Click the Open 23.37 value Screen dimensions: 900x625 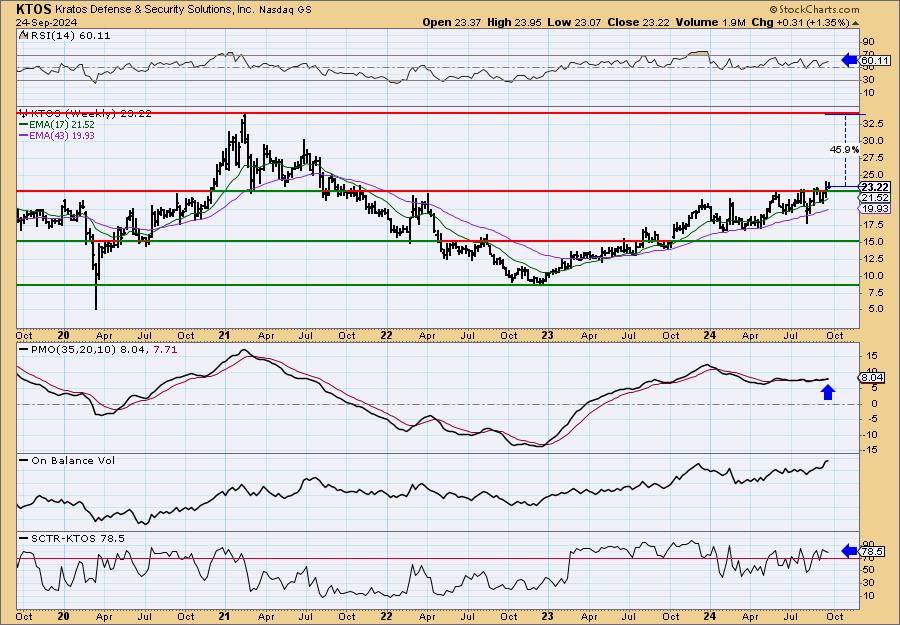(x=452, y=22)
